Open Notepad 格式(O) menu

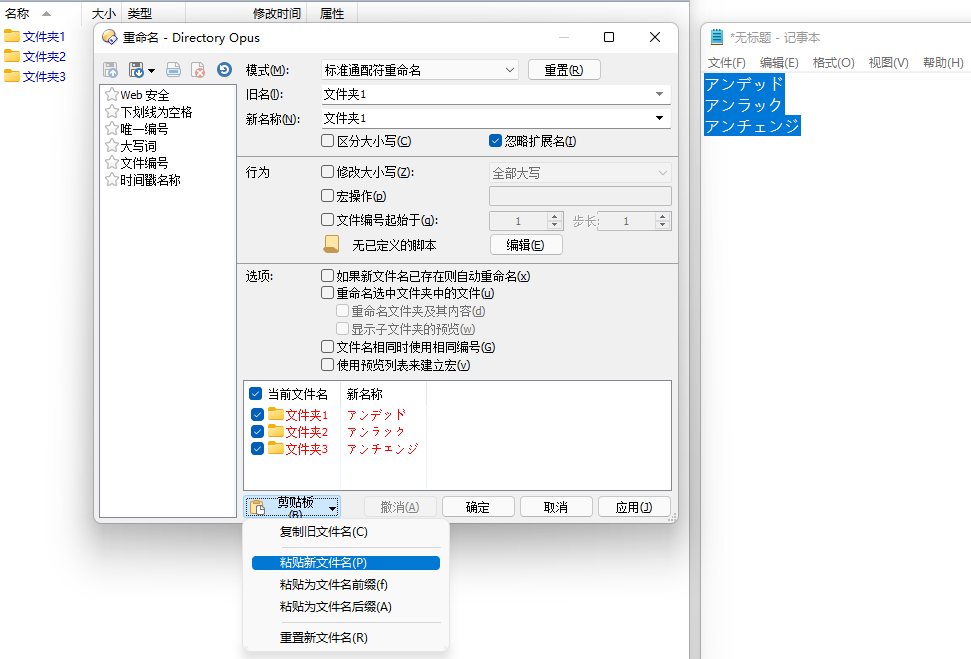[834, 63]
